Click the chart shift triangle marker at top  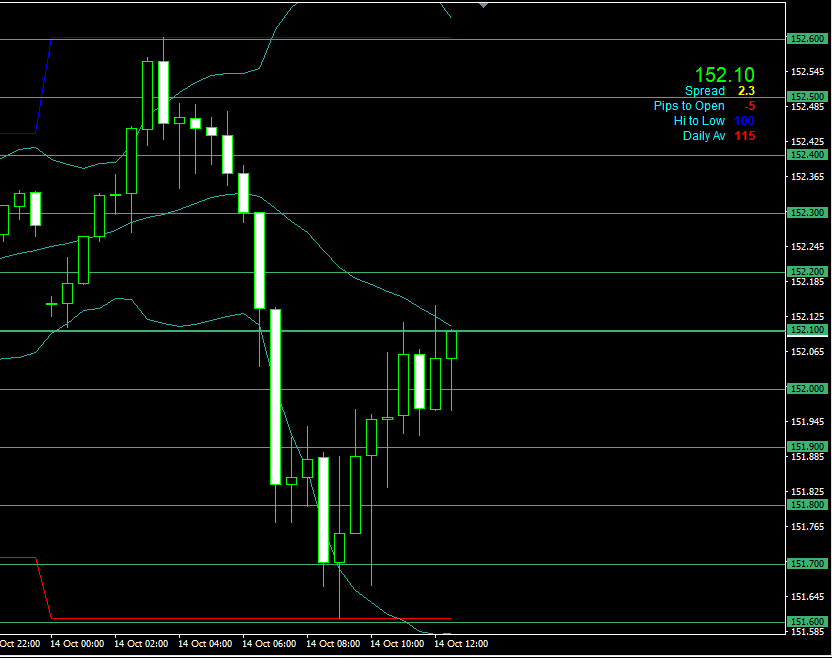(484, 5)
